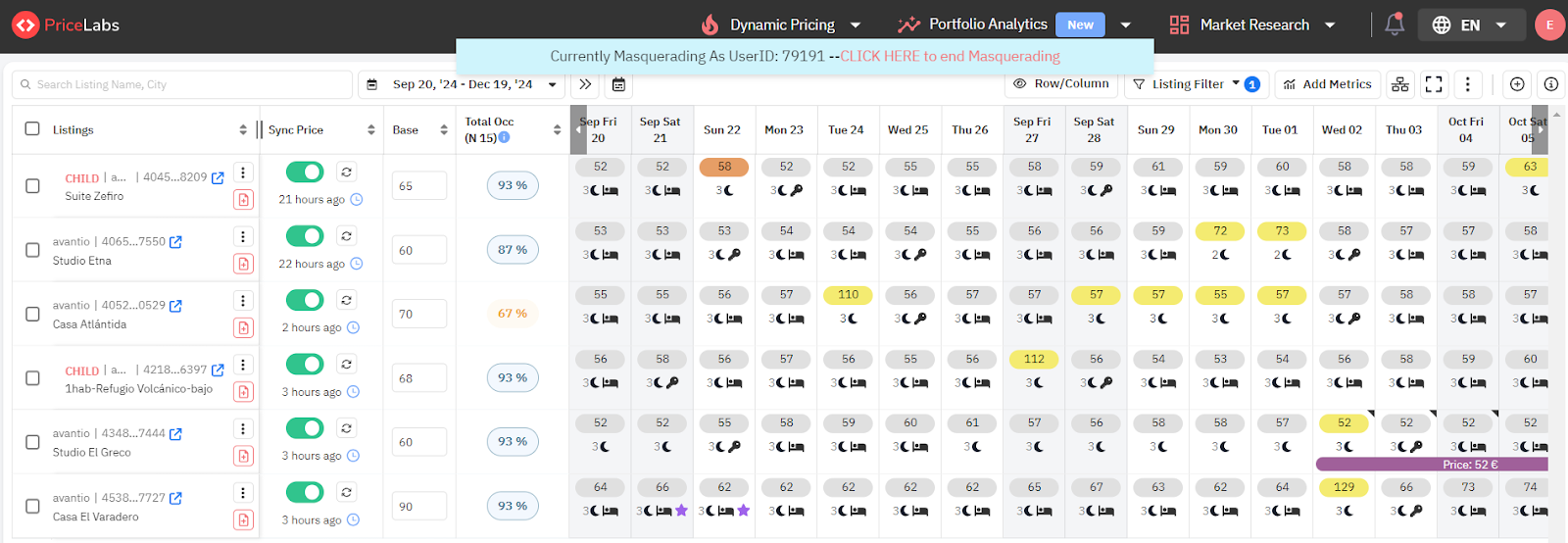Image resolution: width=1568 pixels, height=543 pixels.
Task: Select the 1hab-Refugio Volcánico-bajo checkbox
Action: click(32, 378)
